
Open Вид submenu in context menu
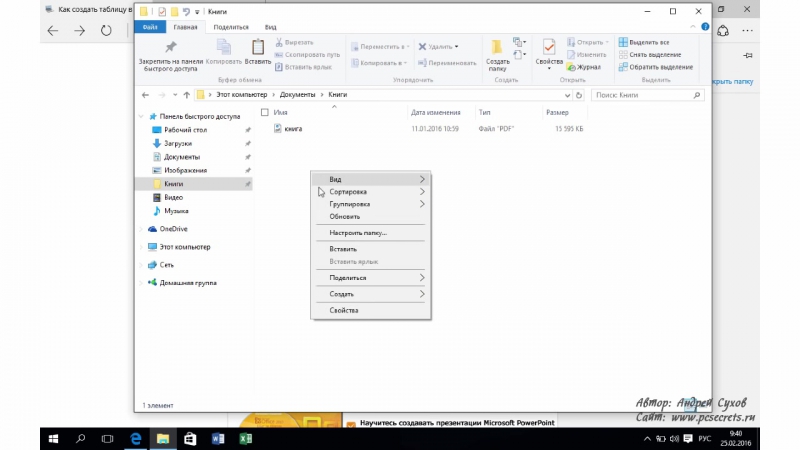(x=370, y=179)
